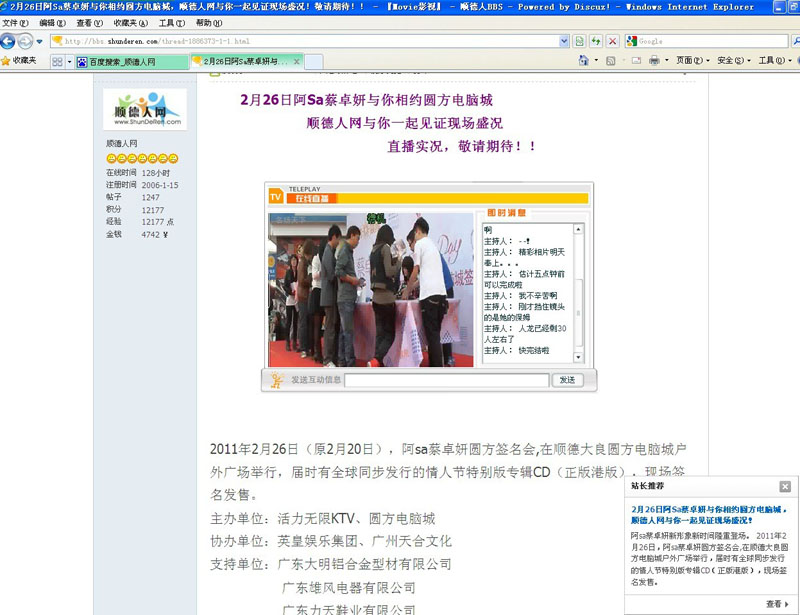The image size is (800, 615).
Task: Click the 金钱 value 4742 ¥
Action: click(x=155, y=234)
